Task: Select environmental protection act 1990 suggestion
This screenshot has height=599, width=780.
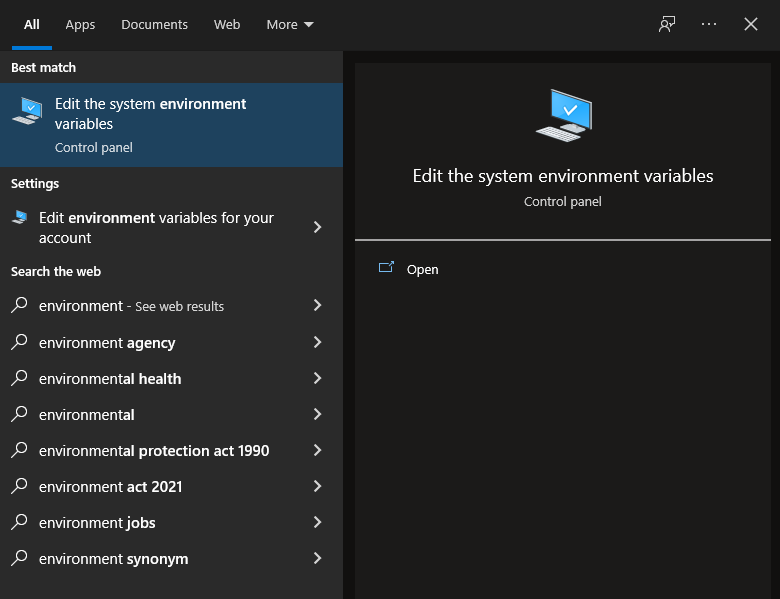Action: [x=154, y=450]
